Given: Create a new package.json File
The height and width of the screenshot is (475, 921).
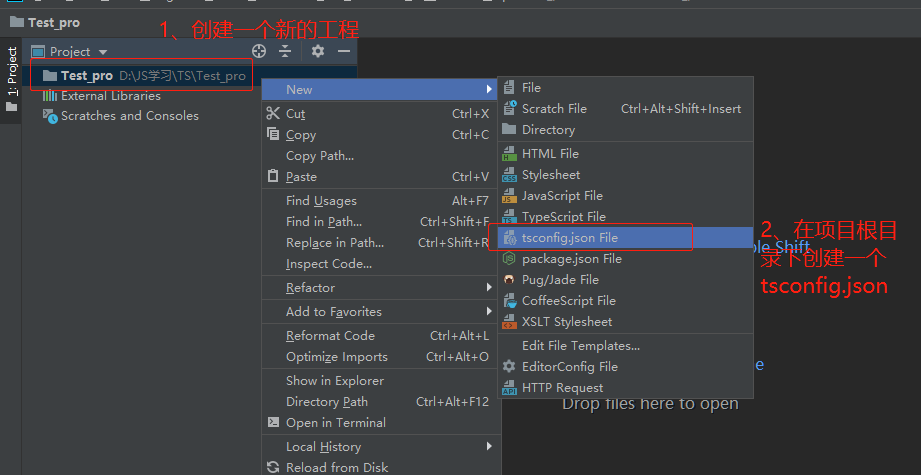Looking at the screenshot, I should point(626,258).
